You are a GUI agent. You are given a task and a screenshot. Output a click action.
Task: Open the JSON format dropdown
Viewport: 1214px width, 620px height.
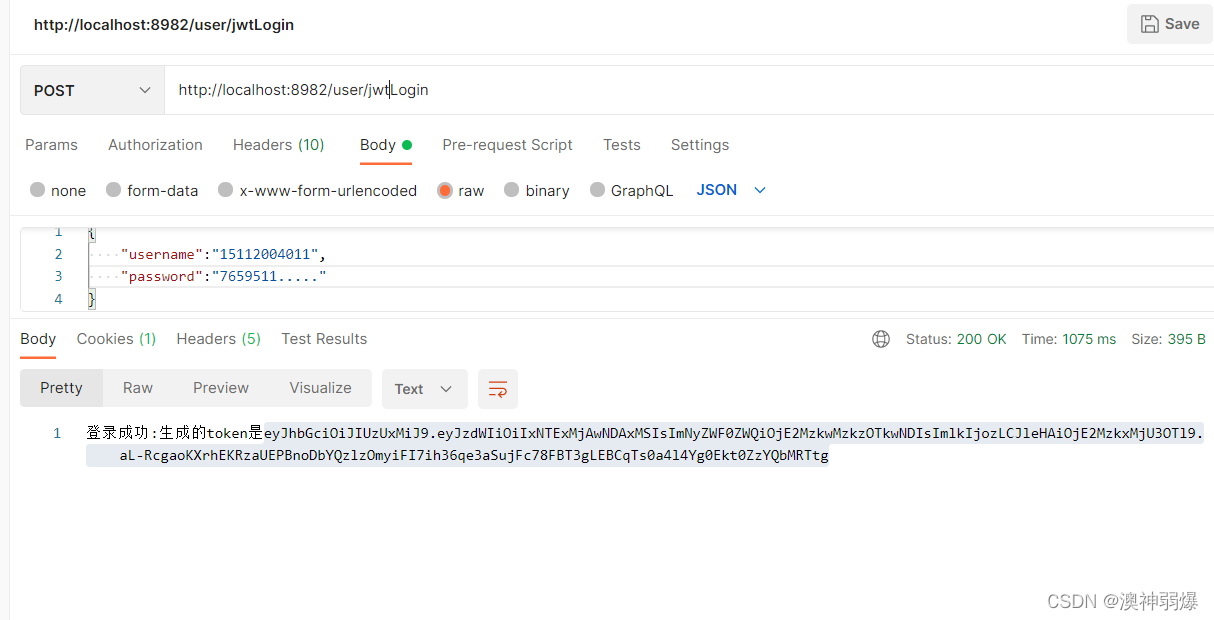[731, 190]
